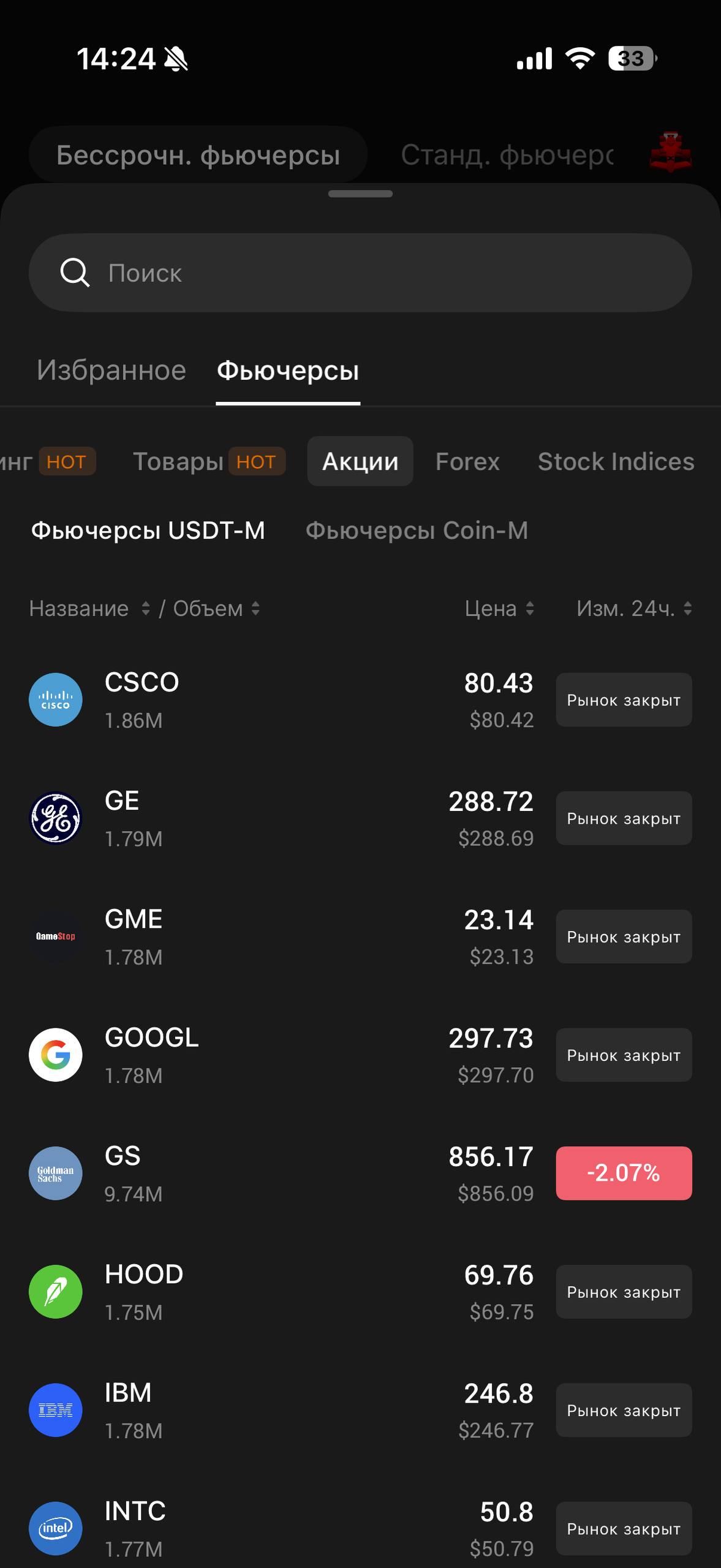Click the red race car icon
The image size is (721, 1568).
670,152
